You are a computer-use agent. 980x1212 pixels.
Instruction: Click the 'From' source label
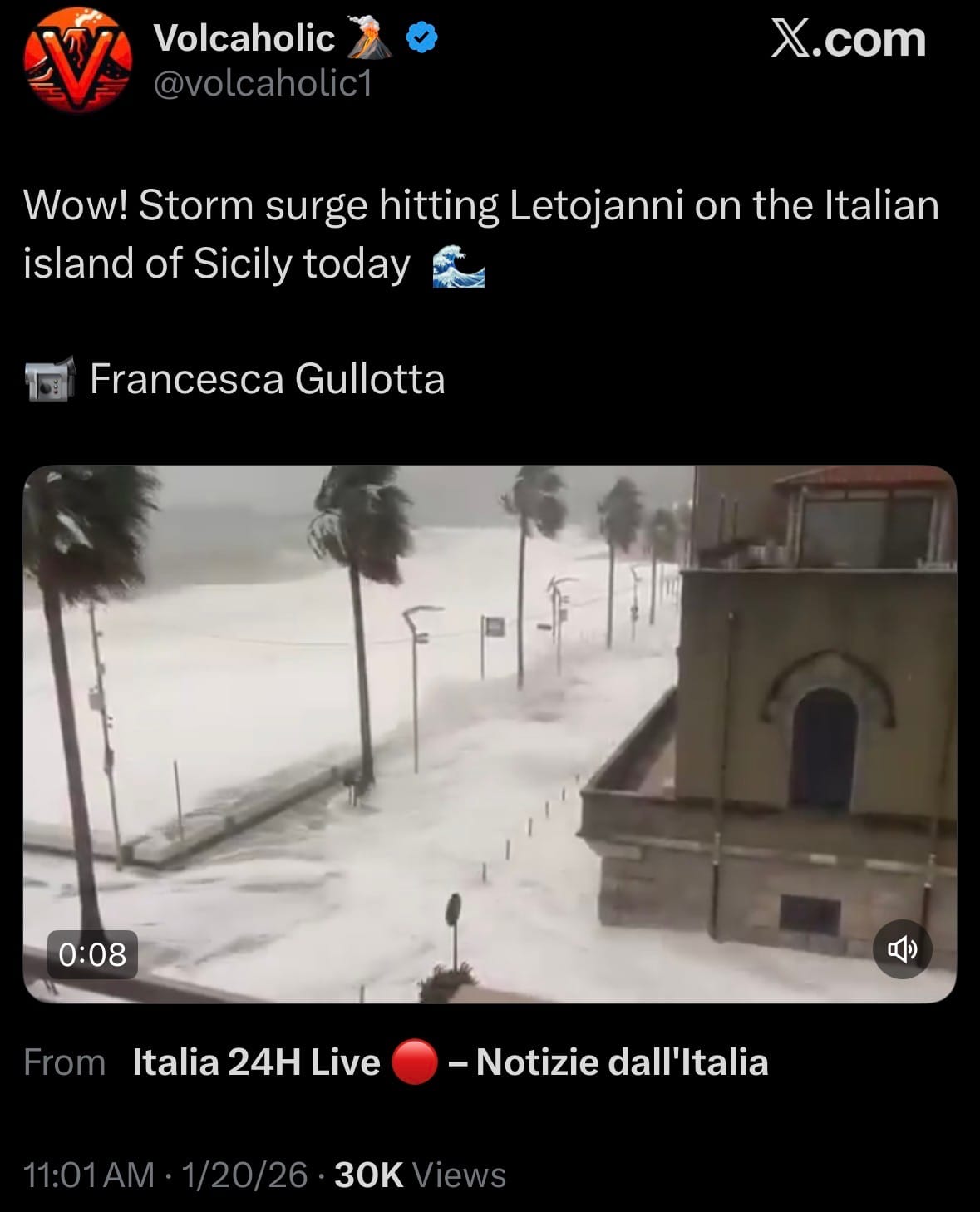[64, 1062]
